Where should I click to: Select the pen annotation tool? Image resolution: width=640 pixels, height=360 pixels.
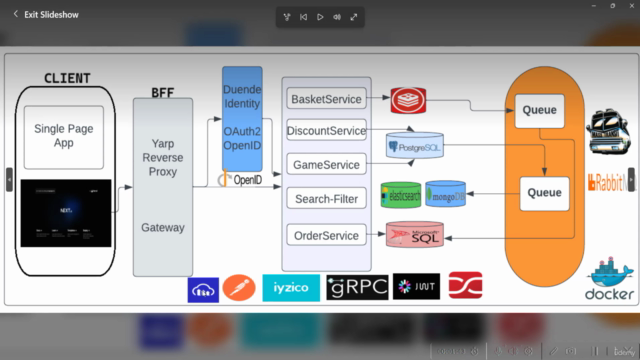(554, 351)
